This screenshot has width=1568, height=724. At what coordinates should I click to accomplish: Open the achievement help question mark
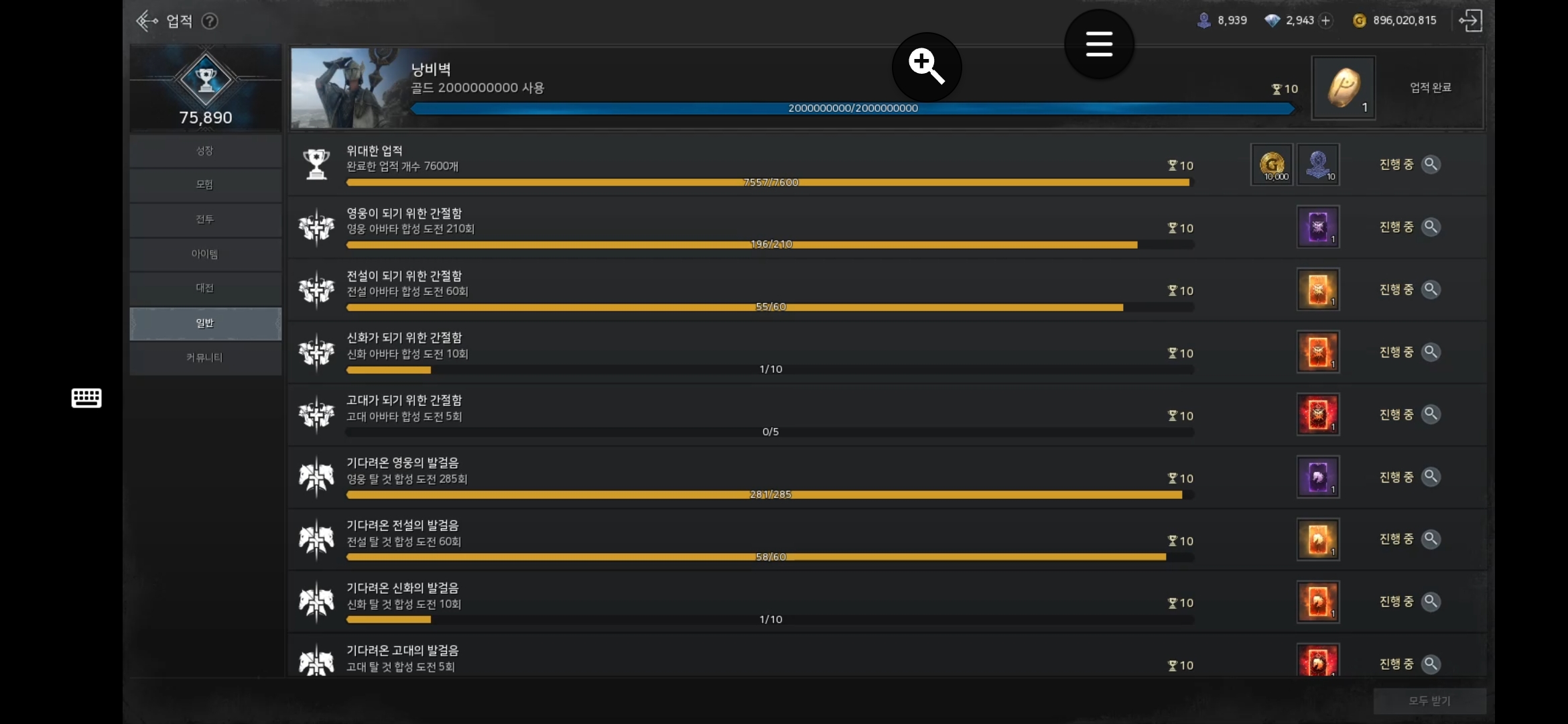[x=210, y=21]
